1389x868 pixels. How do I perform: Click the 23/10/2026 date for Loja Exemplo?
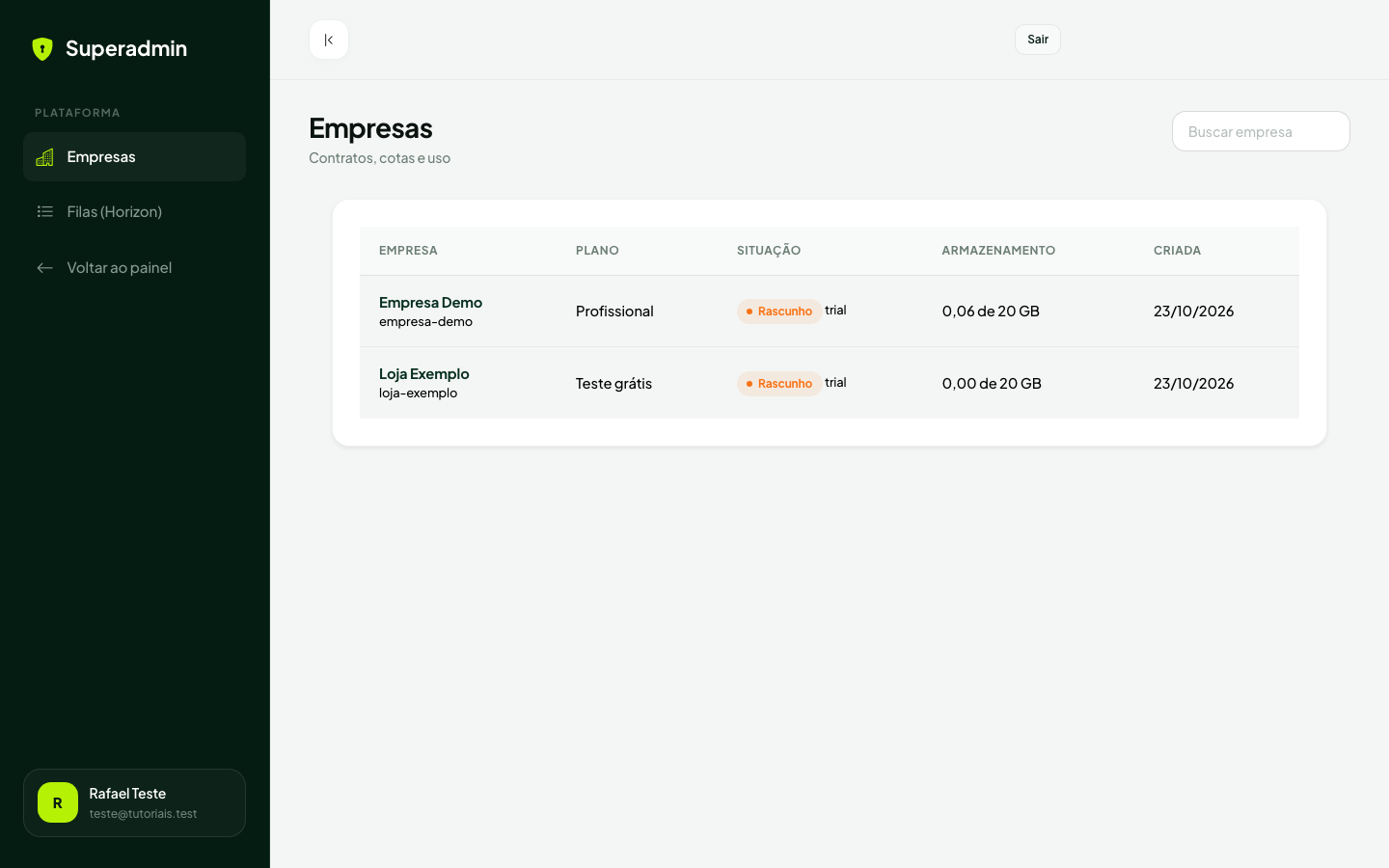[1194, 384]
